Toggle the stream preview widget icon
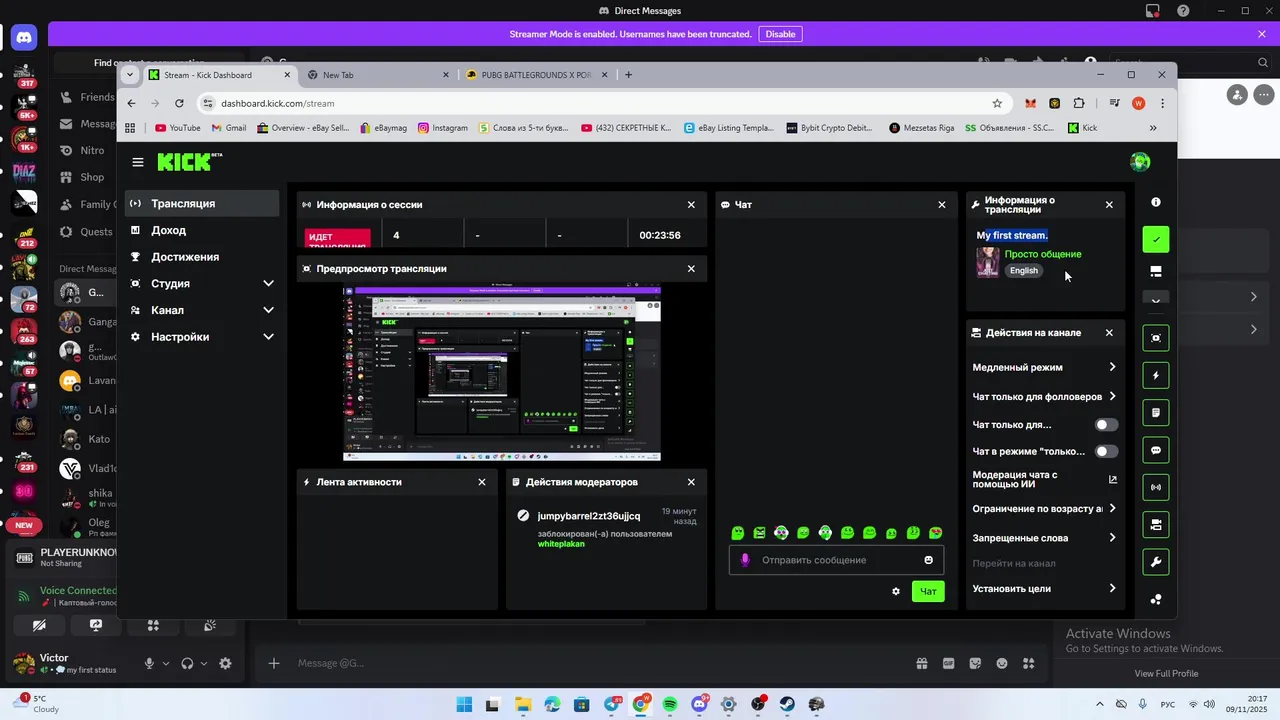Viewport: 1280px width, 720px height. pos(1156,338)
